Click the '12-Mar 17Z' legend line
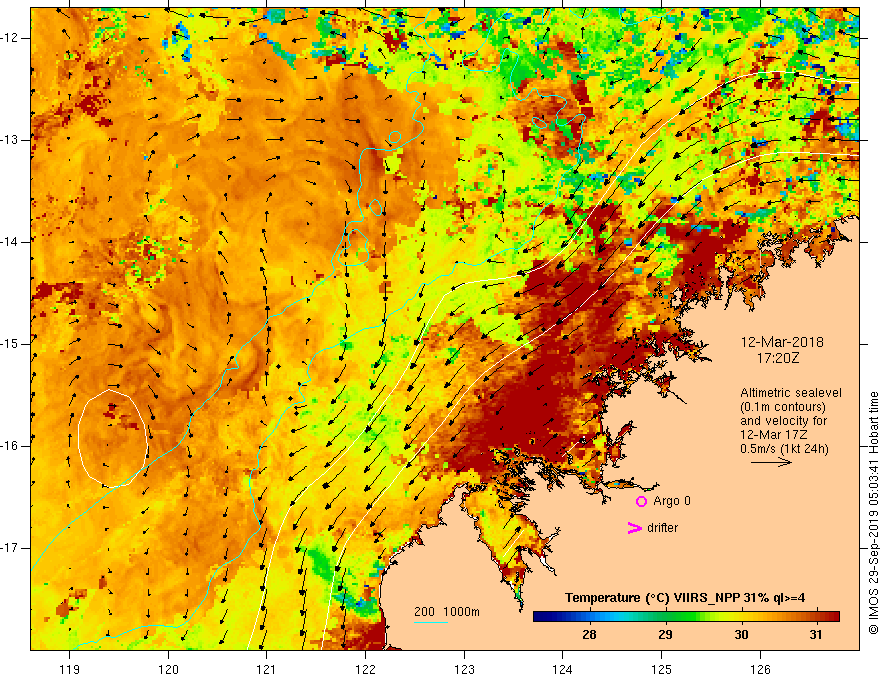The image size is (880, 680). tap(772, 435)
